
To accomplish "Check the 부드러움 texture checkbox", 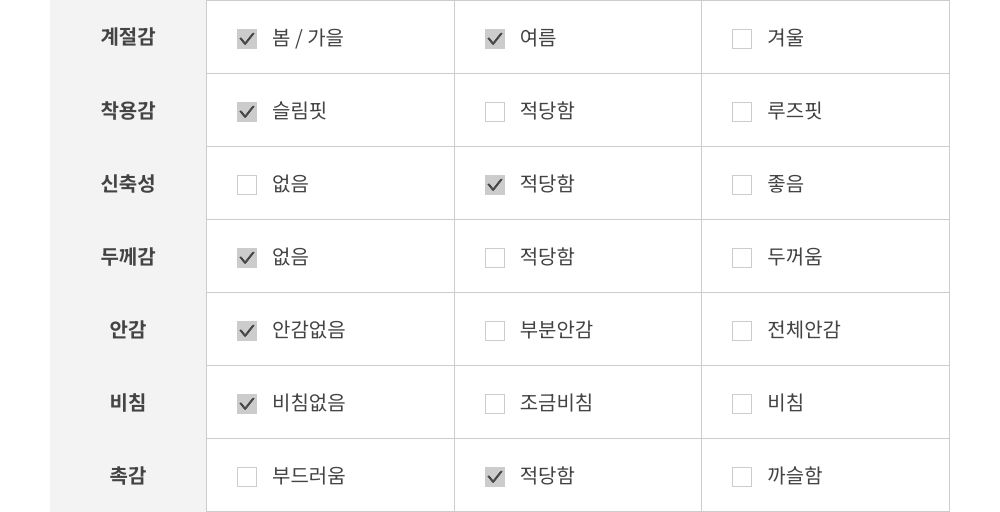I will (247, 477).
